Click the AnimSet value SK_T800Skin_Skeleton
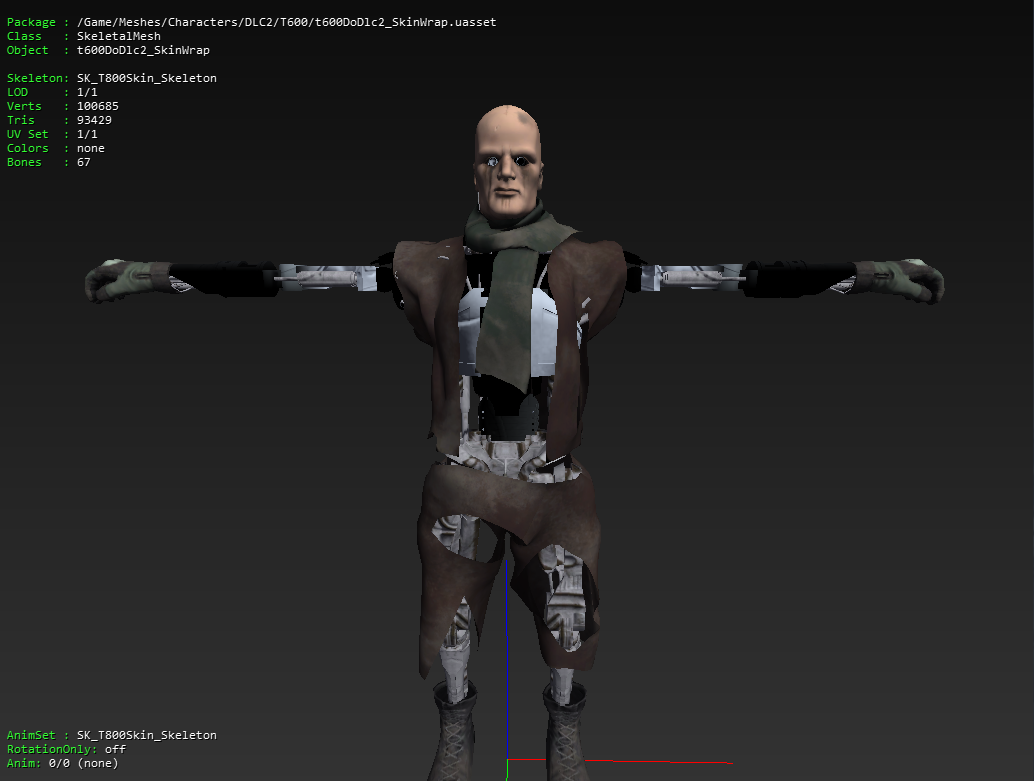This screenshot has width=1034, height=781. [x=146, y=735]
